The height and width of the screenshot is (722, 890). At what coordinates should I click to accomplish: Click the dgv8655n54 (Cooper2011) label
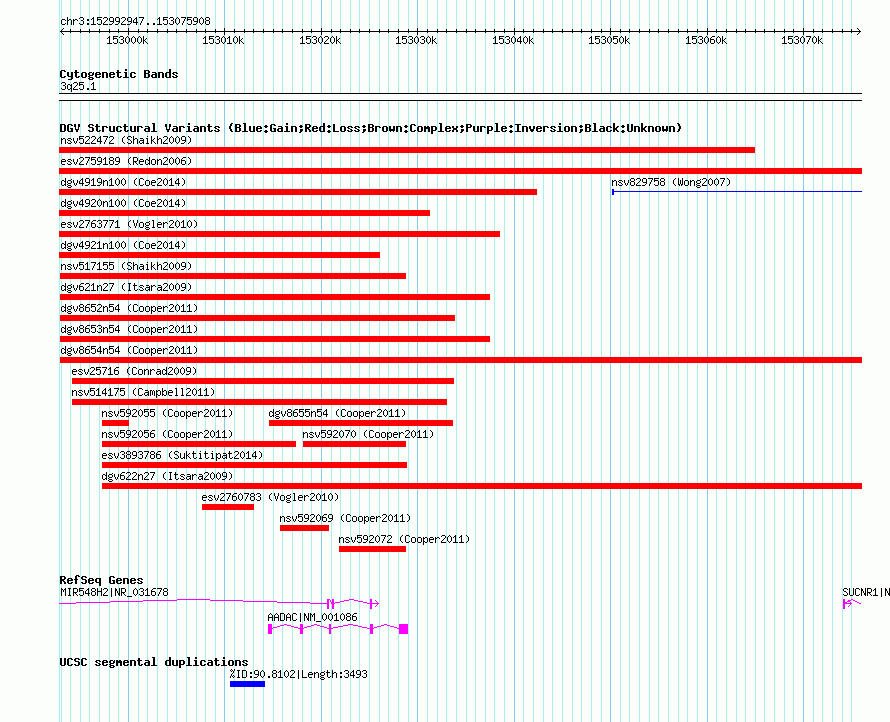tap(337, 413)
